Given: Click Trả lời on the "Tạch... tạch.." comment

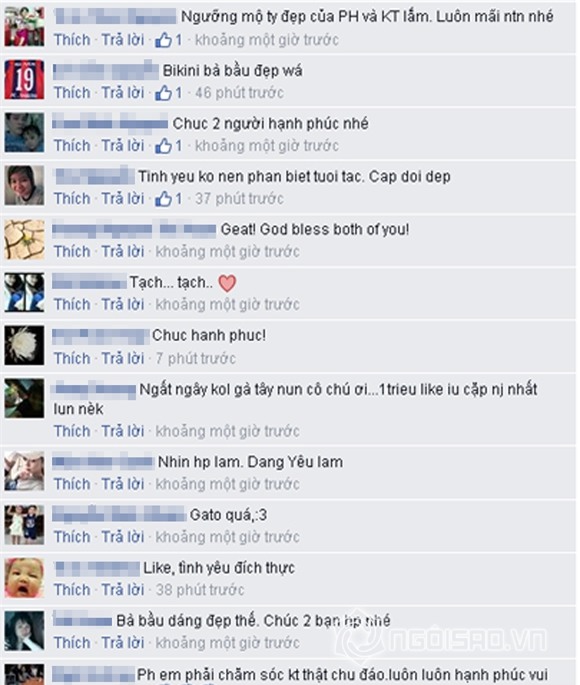Looking at the screenshot, I should click(123, 304).
